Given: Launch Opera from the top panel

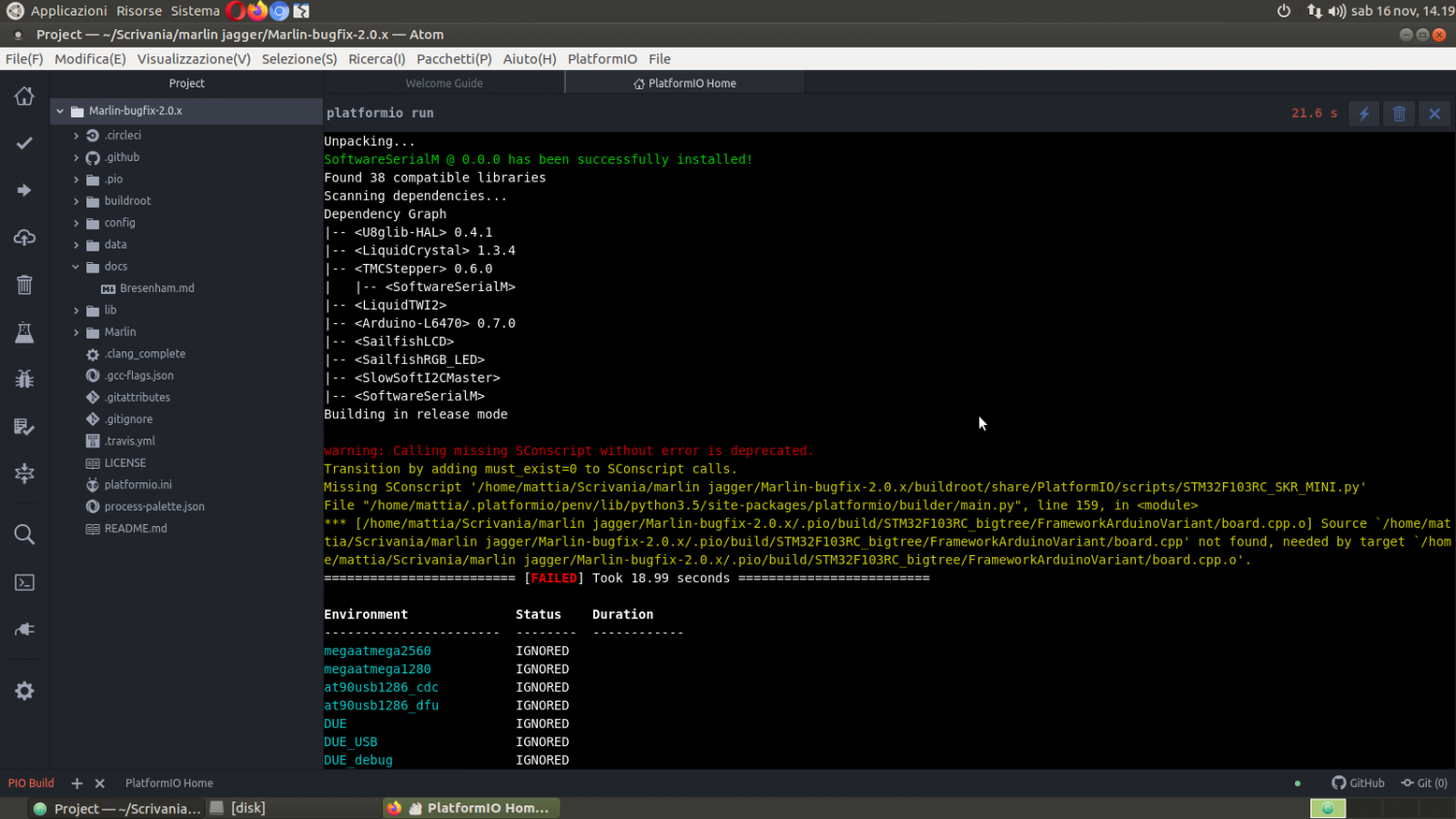Looking at the screenshot, I should 236,11.
